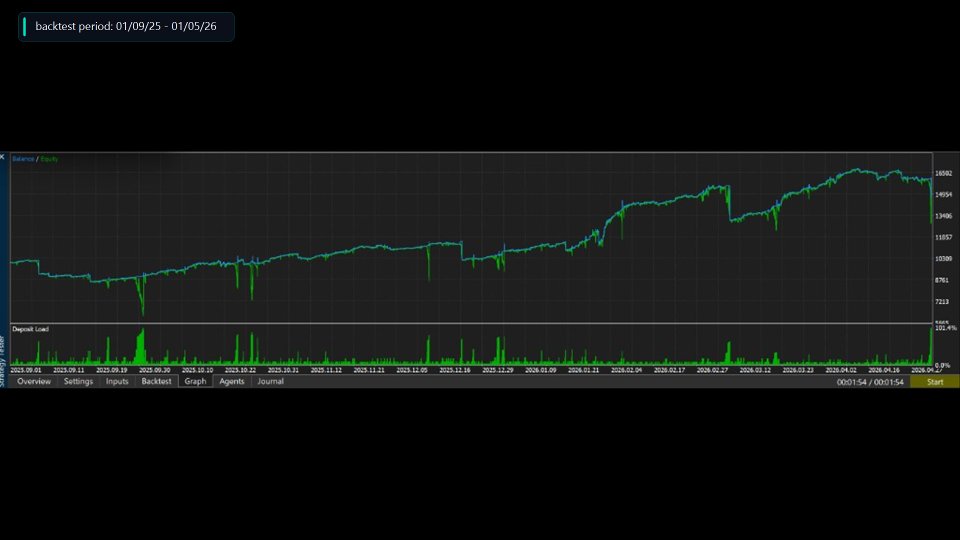Click the green Equity legend label

coord(49,159)
